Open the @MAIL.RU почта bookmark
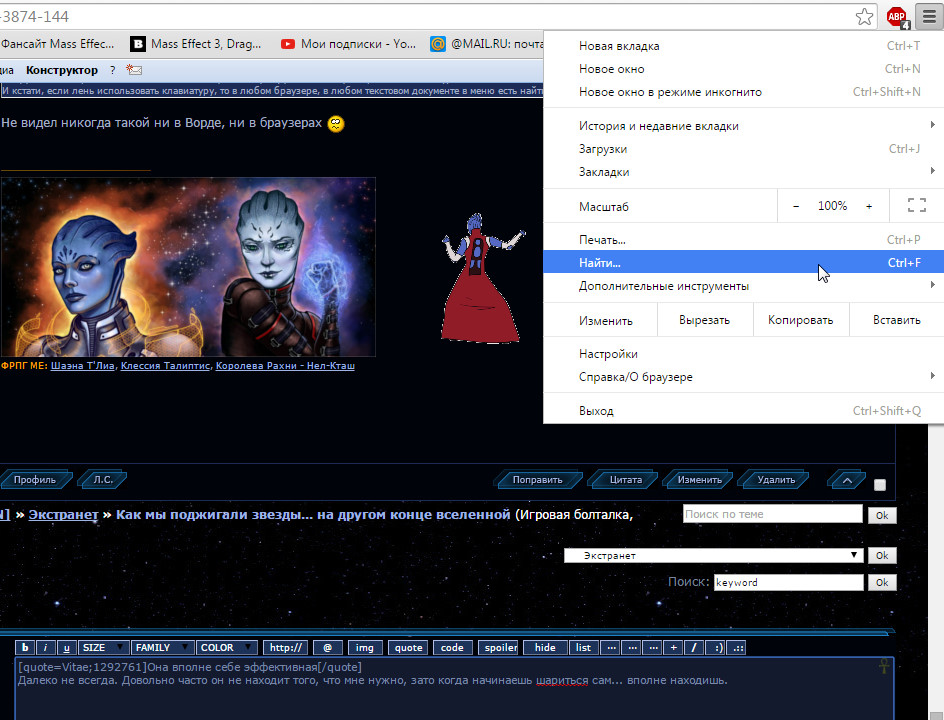Image resolution: width=944 pixels, height=720 pixels. click(486, 44)
